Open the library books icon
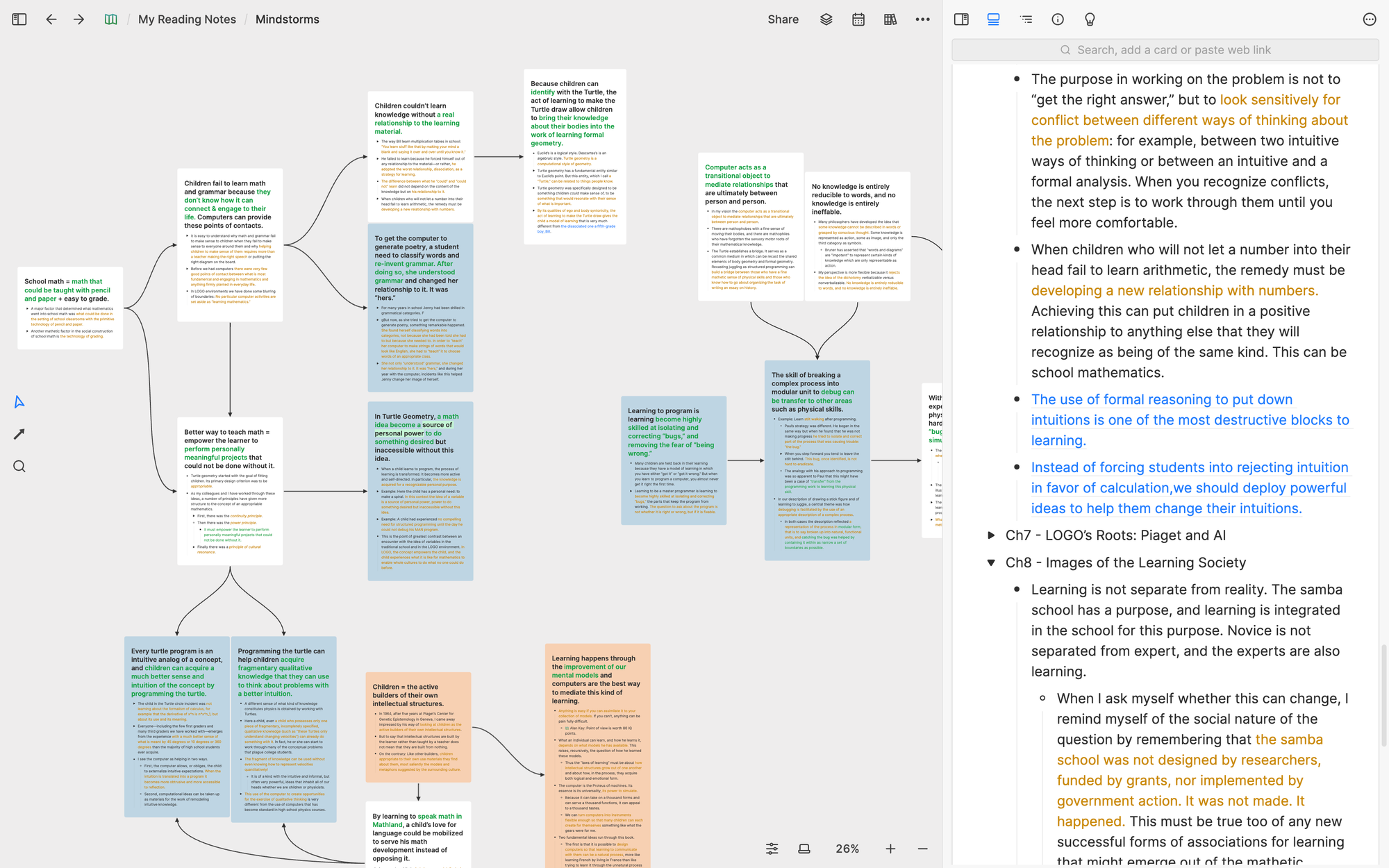1389x868 pixels. click(890, 19)
